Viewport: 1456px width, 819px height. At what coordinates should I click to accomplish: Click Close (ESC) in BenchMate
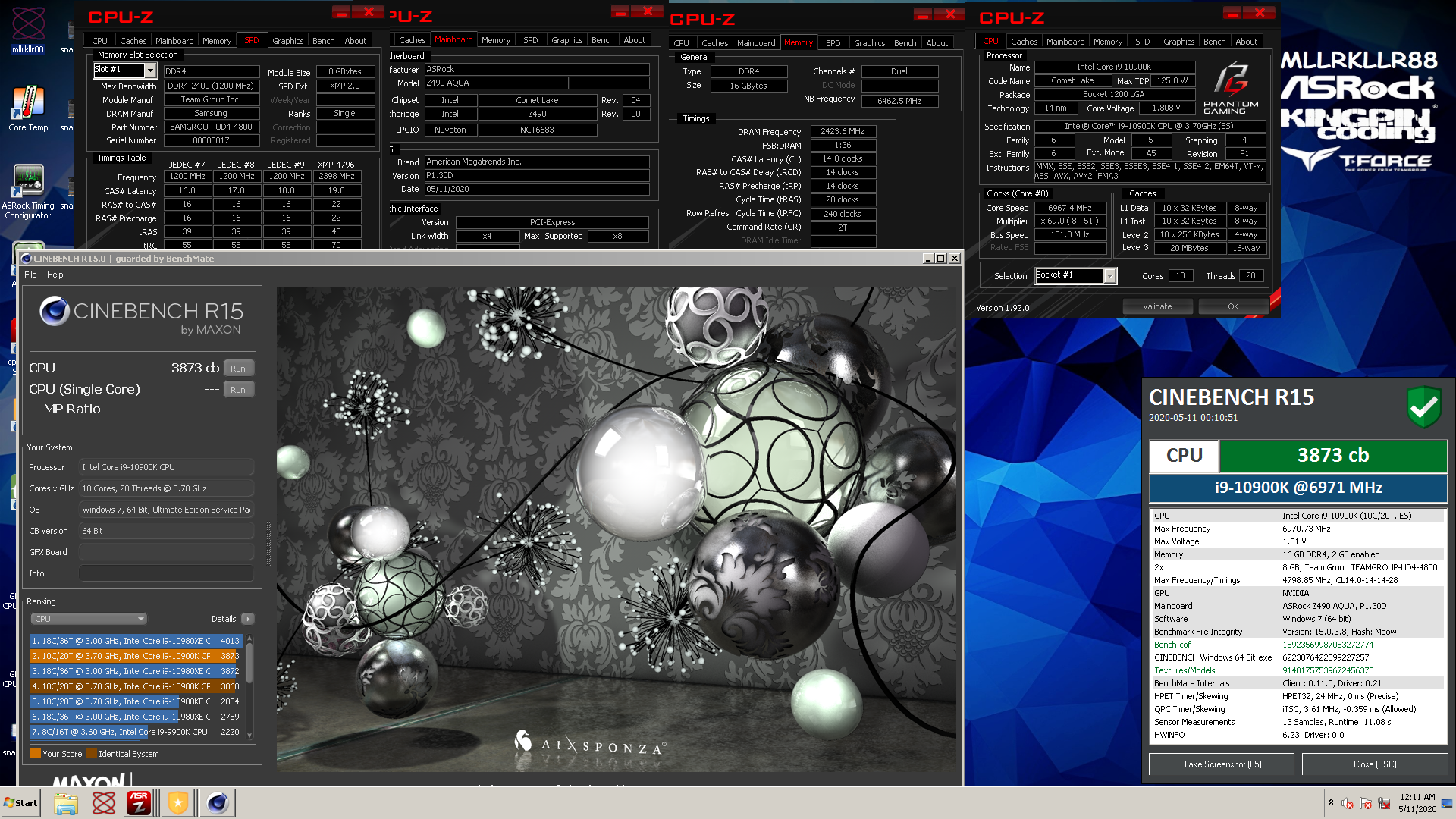pyautogui.click(x=1375, y=764)
